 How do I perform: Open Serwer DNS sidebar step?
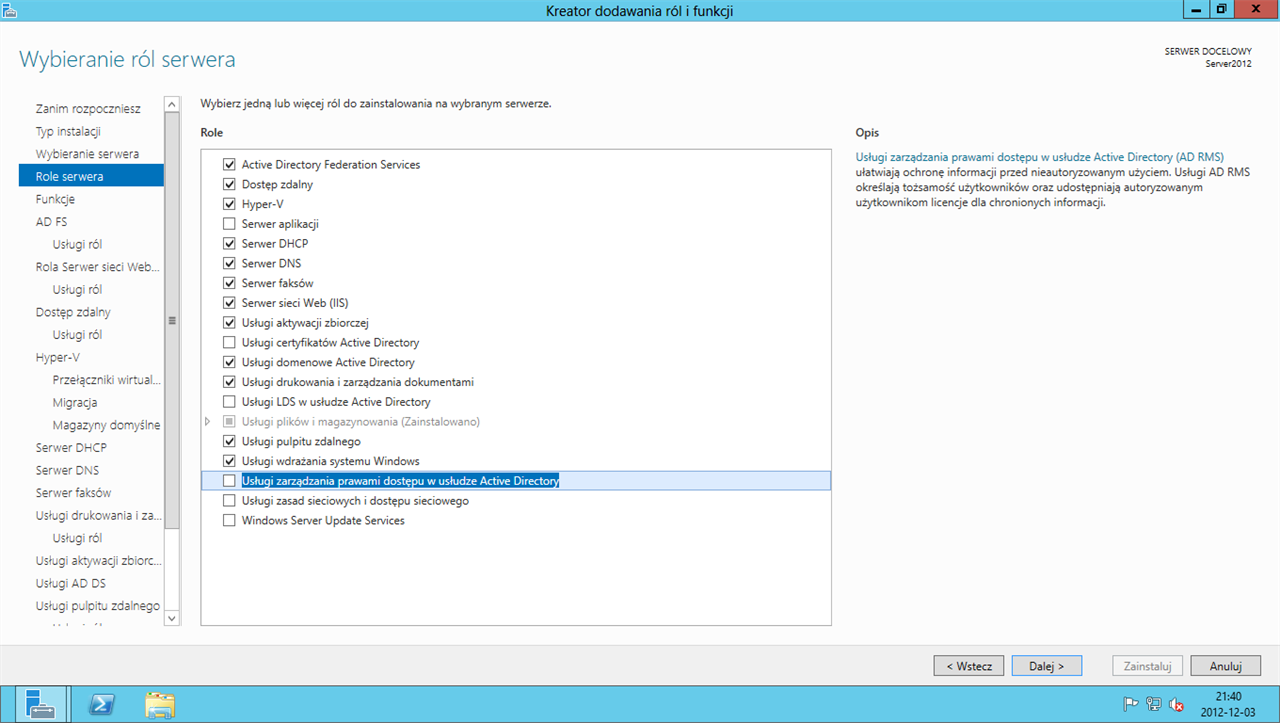(x=67, y=470)
